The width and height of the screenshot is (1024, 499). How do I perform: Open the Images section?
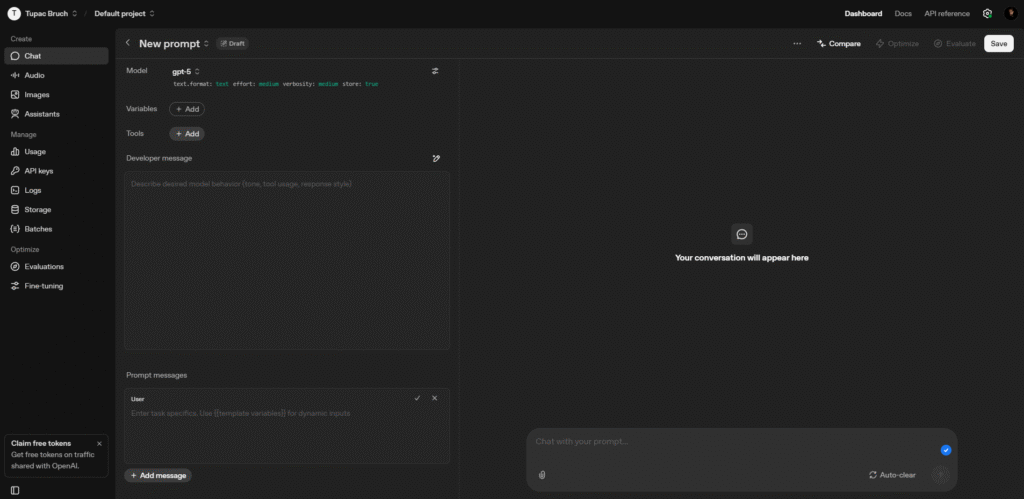pos(56,95)
